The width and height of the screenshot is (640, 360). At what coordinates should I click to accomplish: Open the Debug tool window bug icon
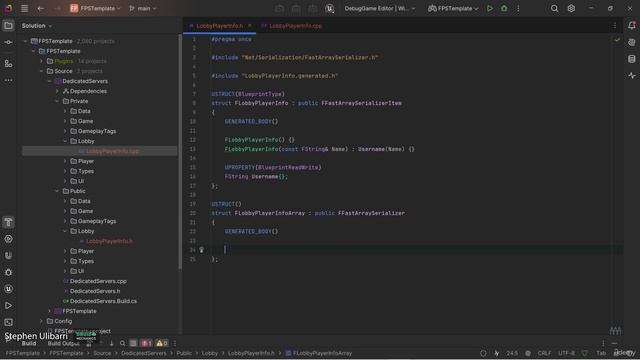click(8, 272)
